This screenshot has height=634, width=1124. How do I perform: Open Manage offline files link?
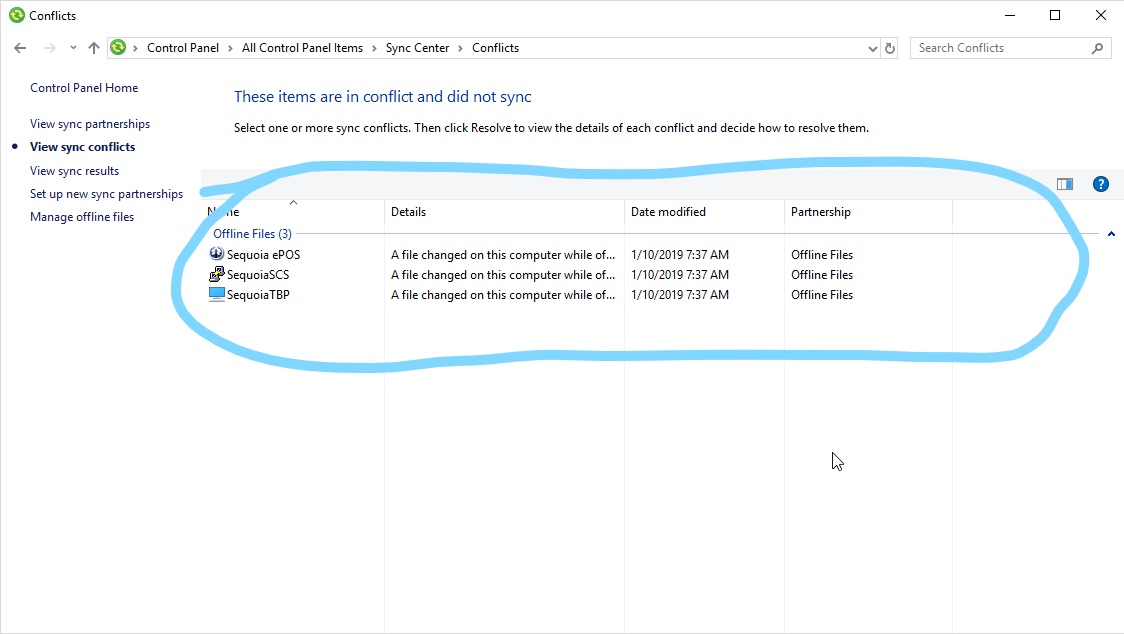[x=82, y=217]
